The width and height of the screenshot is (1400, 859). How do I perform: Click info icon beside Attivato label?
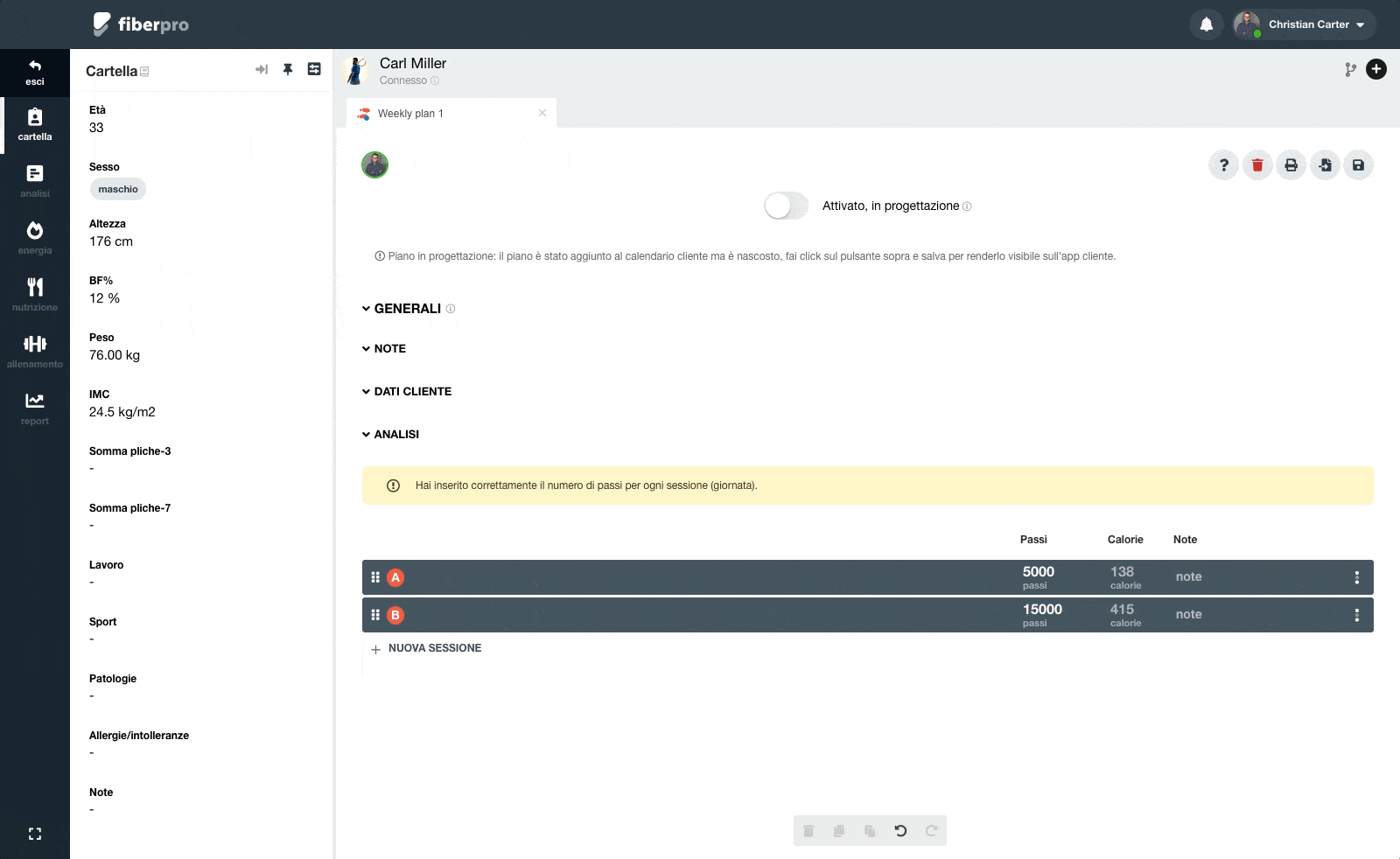pos(967,206)
